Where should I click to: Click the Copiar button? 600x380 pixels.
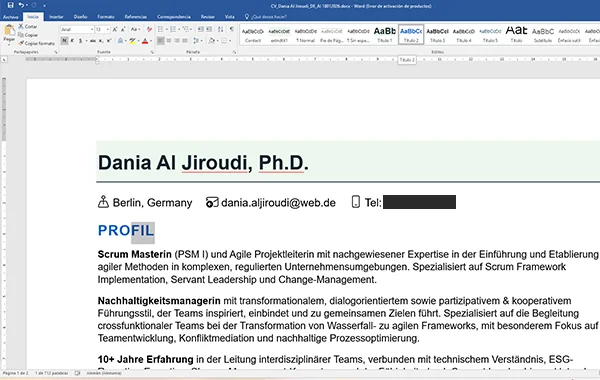pos(28,35)
